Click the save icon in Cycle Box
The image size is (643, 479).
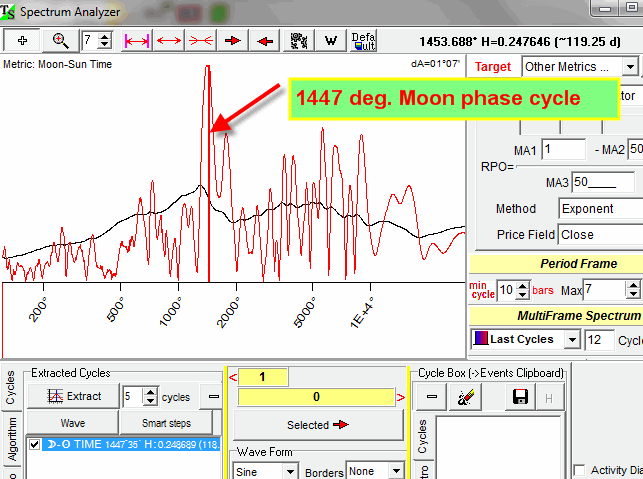click(519, 397)
